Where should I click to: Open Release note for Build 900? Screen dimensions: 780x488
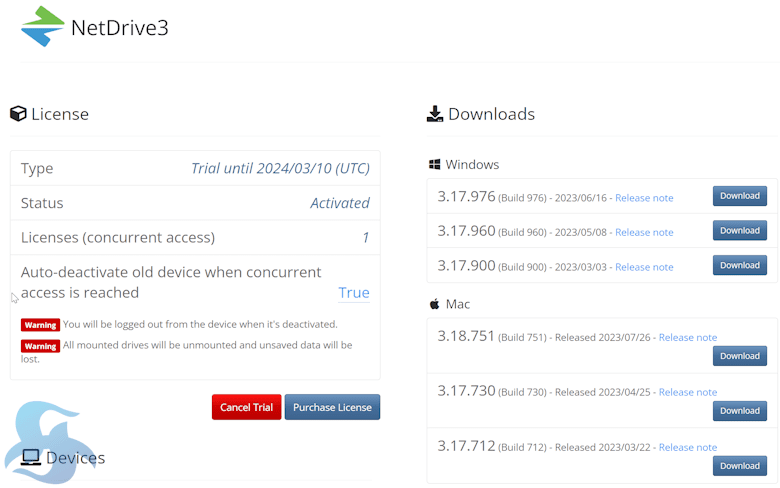(x=644, y=267)
